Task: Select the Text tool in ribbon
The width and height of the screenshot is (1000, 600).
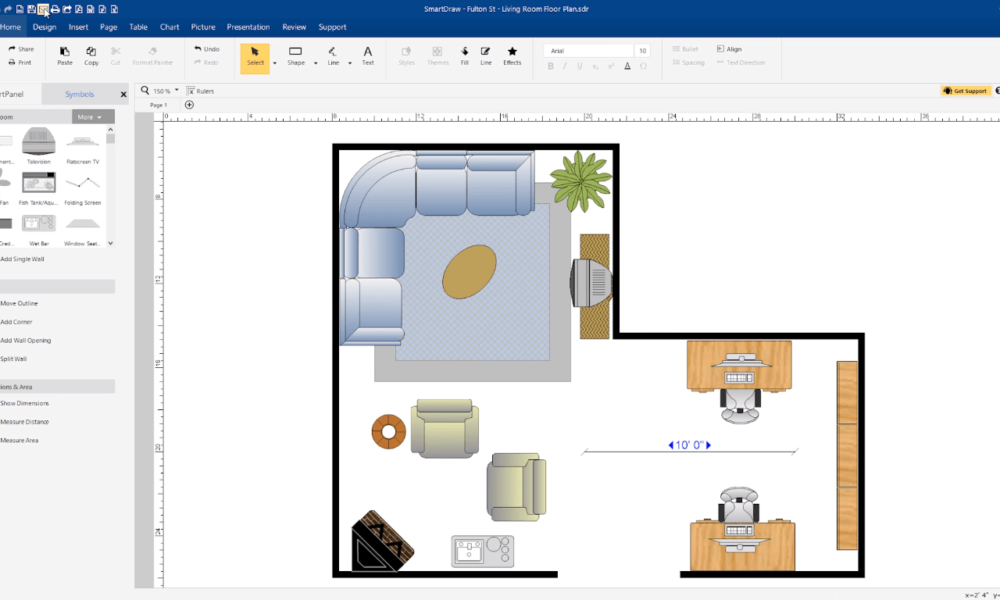Action: 367,55
